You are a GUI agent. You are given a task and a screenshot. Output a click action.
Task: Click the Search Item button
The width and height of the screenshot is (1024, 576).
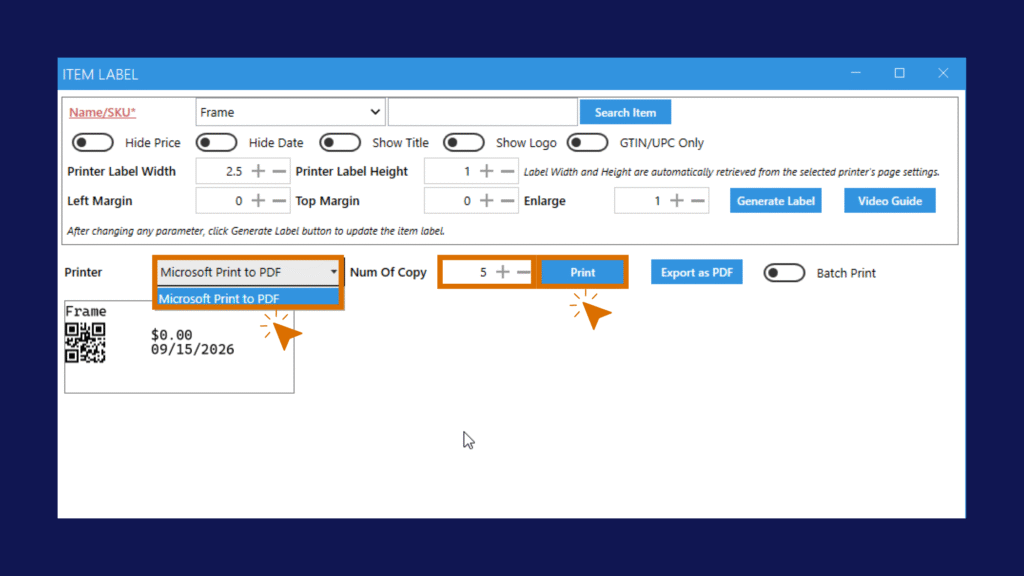click(x=625, y=112)
